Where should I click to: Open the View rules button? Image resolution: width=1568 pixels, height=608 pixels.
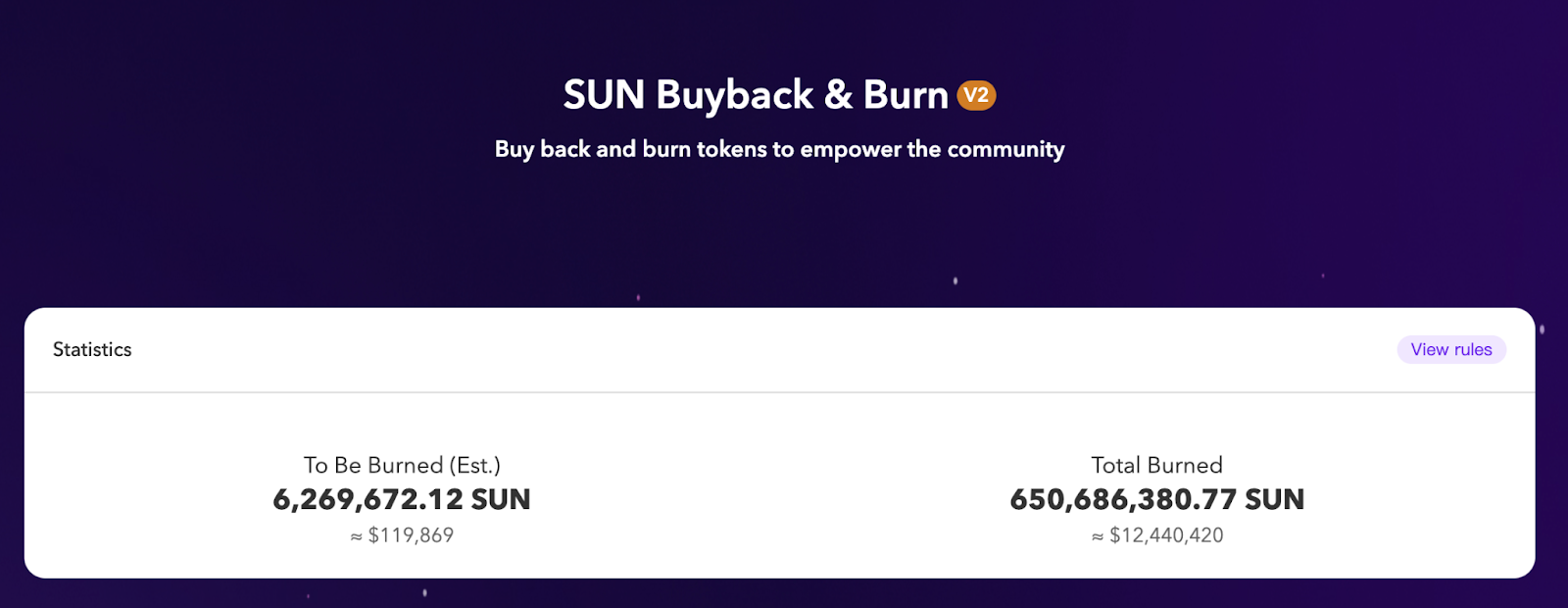[x=1450, y=349]
